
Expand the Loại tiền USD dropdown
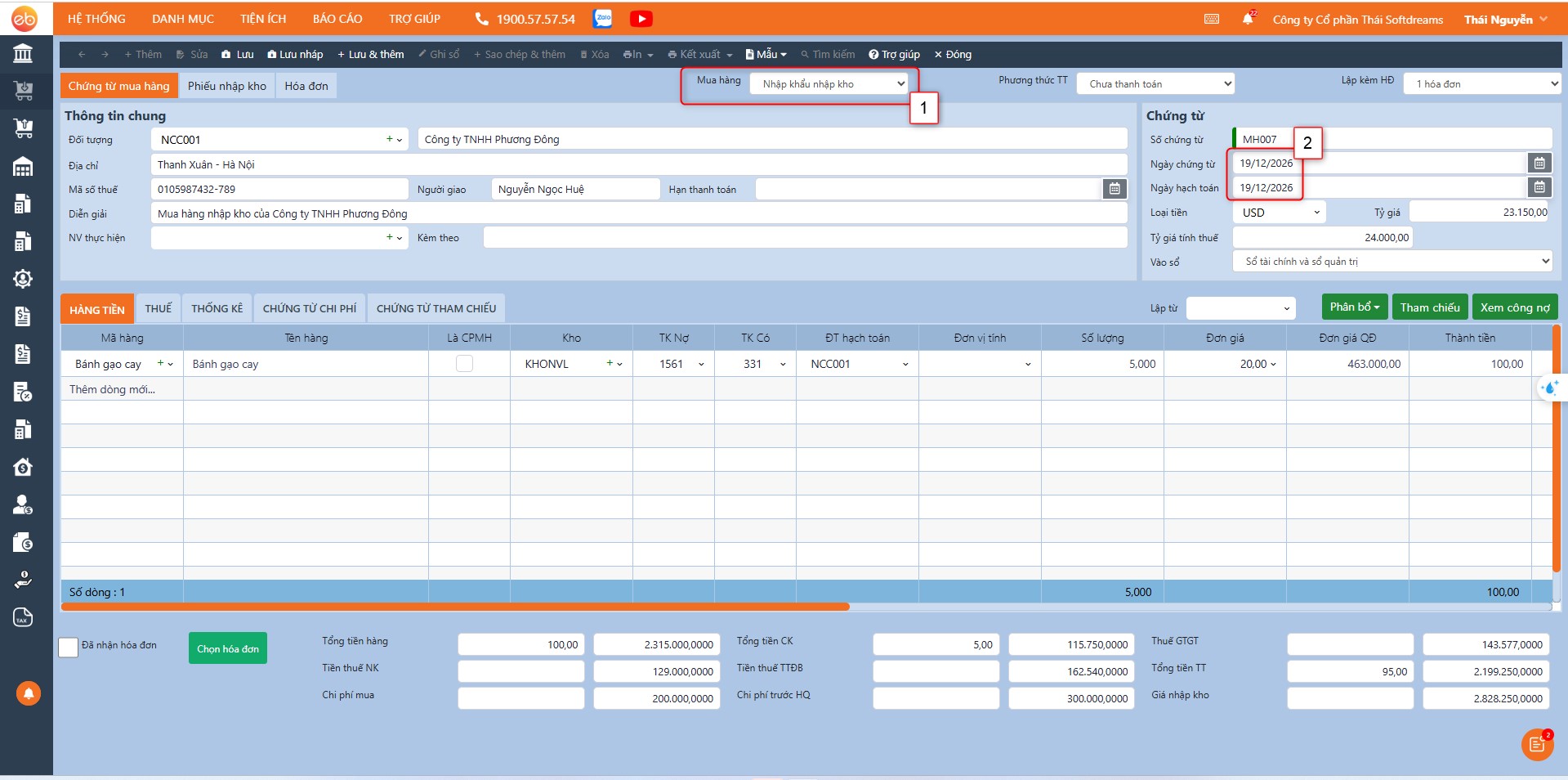(x=1279, y=213)
